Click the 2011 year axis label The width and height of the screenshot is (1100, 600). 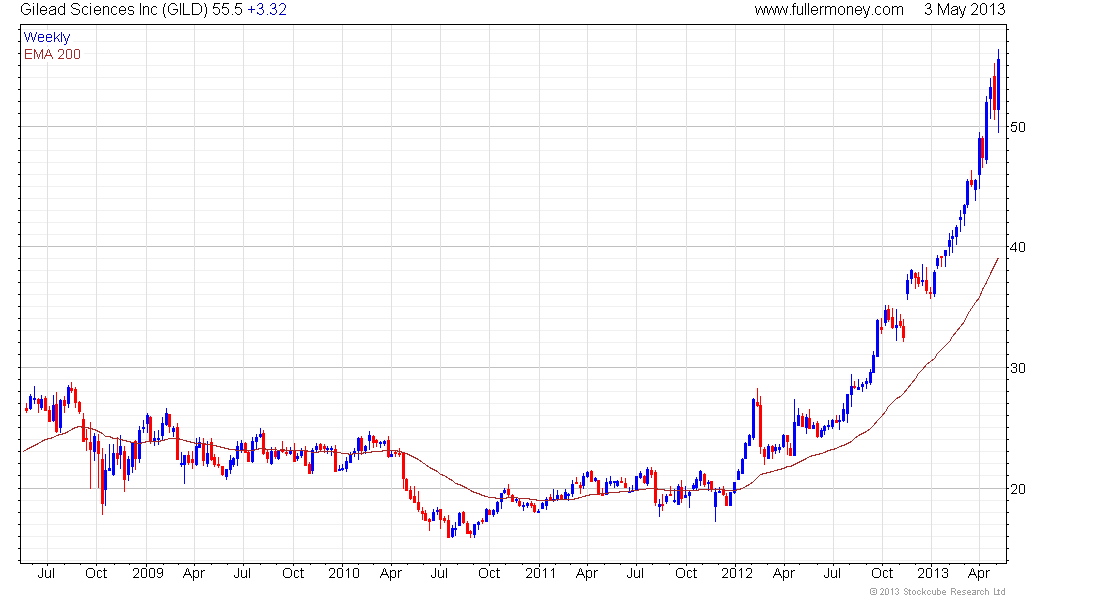tap(540, 573)
